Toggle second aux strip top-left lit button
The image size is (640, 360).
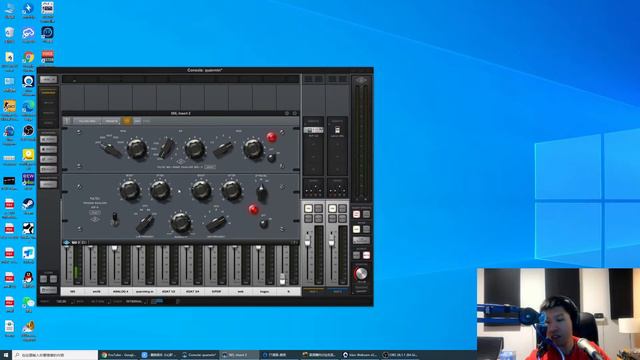tap(332, 209)
